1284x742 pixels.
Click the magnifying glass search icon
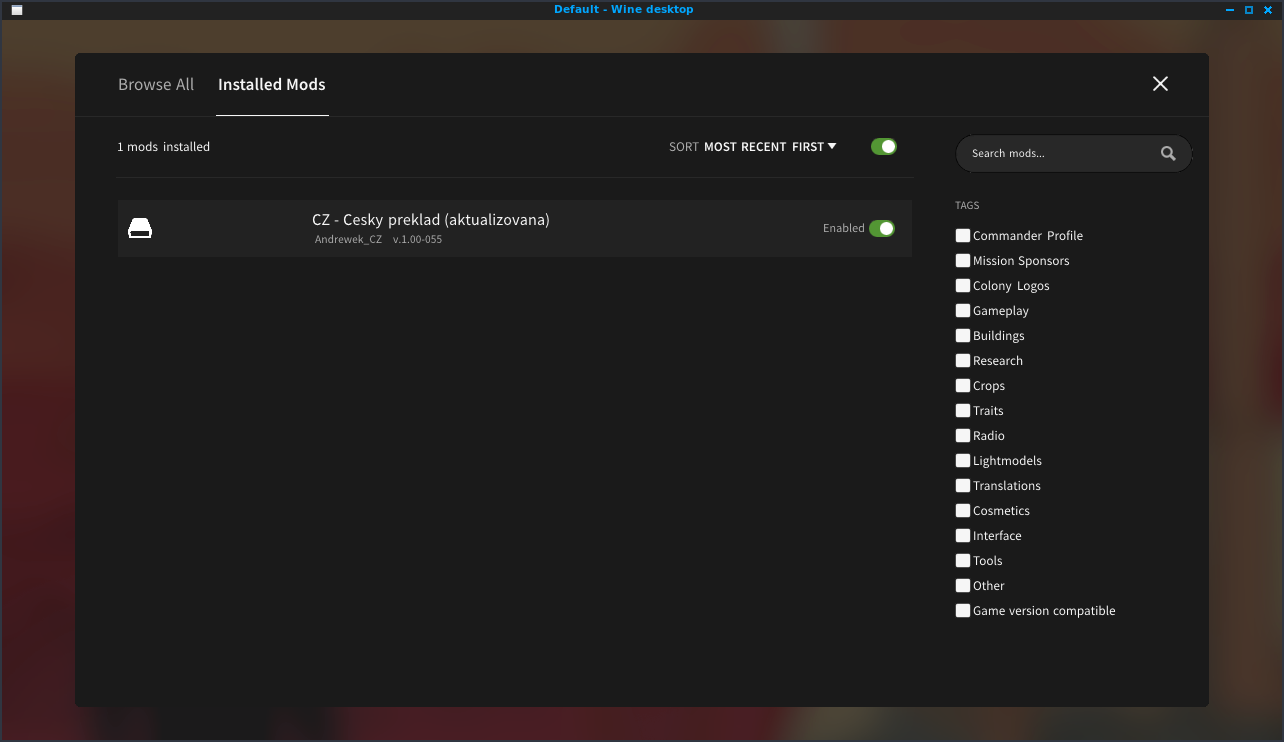[x=1168, y=154]
